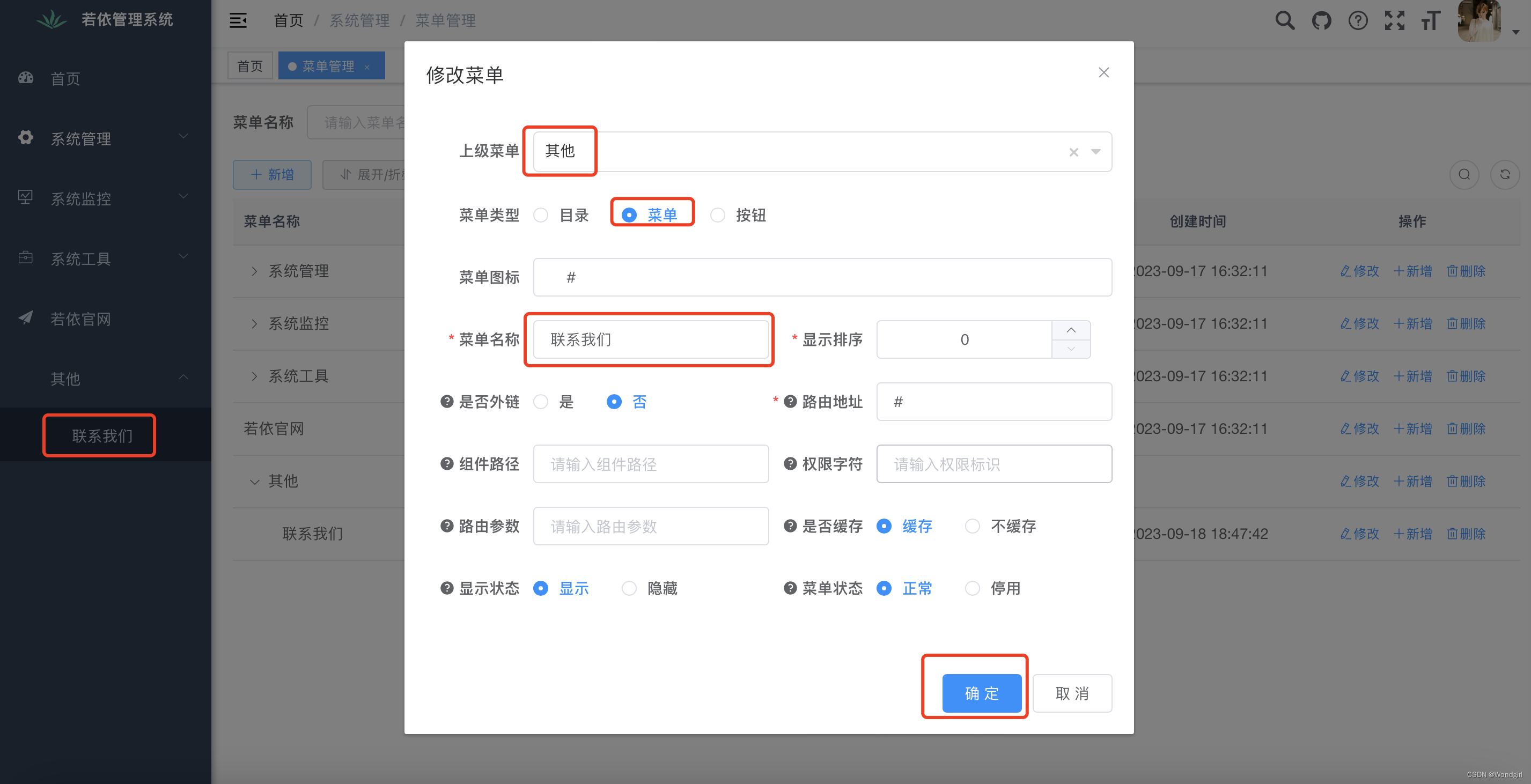This screenshot has height=784, width=1531.
Task: Click the 取消 button
Action: point(1072,693)
